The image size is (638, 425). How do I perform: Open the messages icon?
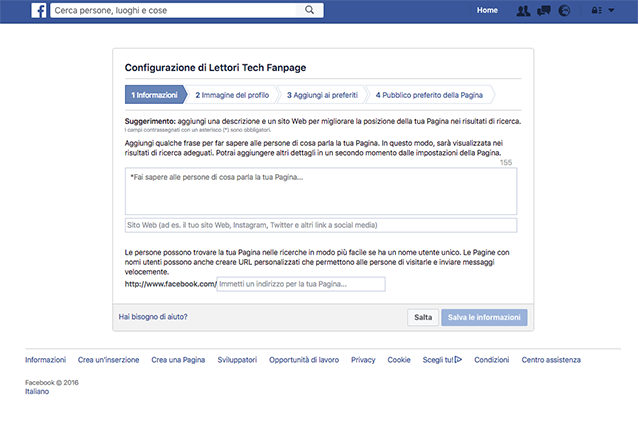tap(544, 11)
